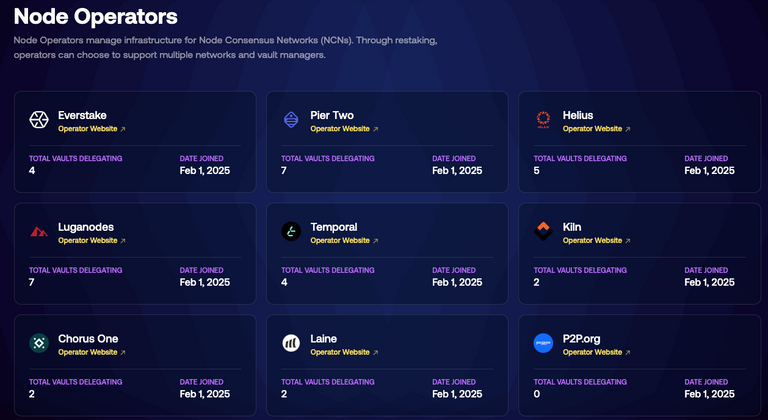Click the Temporal logo icon
This screenshot has width=768, height=420.
coord(291,233)
